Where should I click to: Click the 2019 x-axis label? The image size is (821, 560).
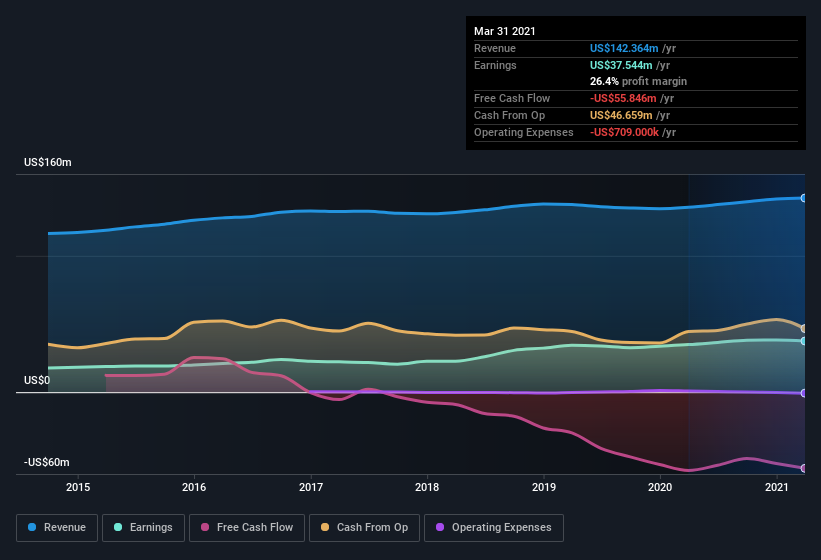click(544, 487)
